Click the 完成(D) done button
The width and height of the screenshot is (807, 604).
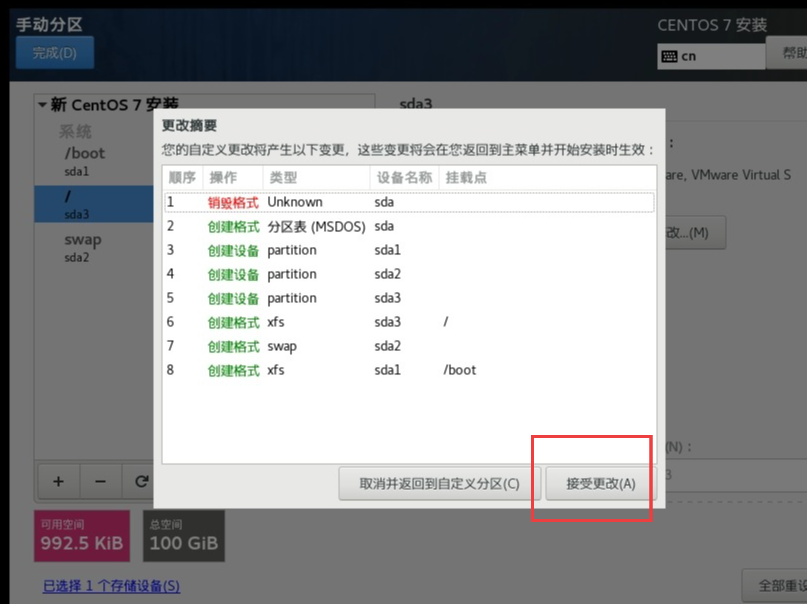(x=55, y=52)
